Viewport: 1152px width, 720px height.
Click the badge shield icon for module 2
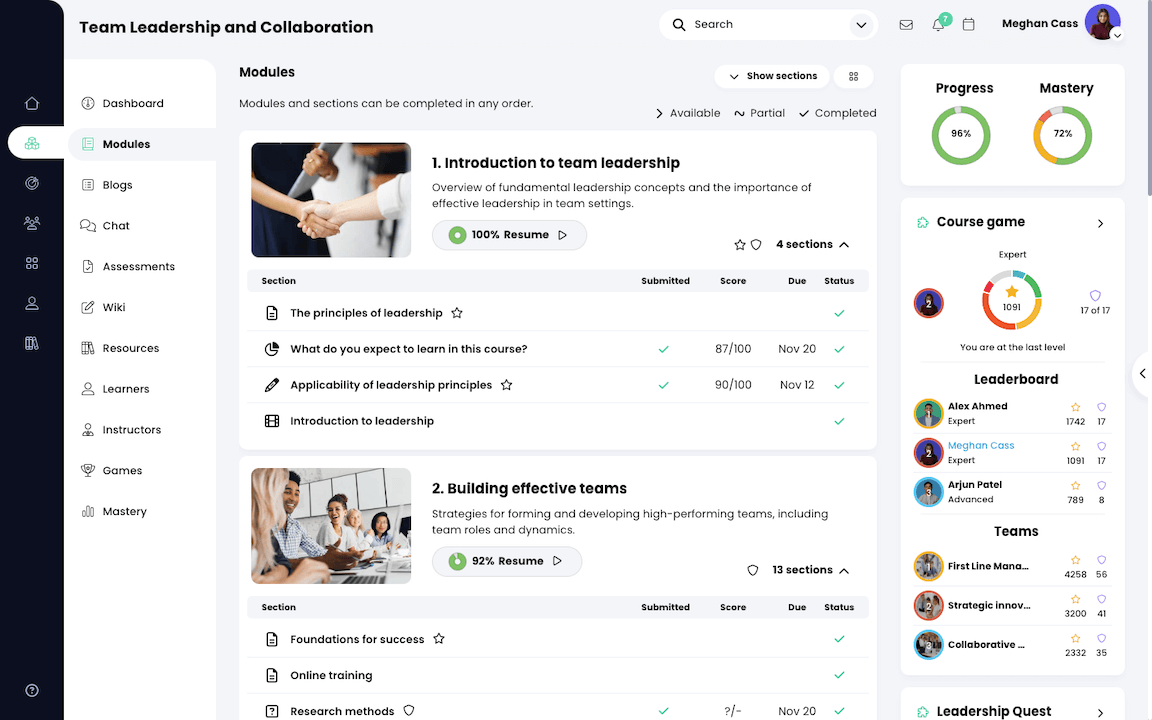tap(752, 570)
